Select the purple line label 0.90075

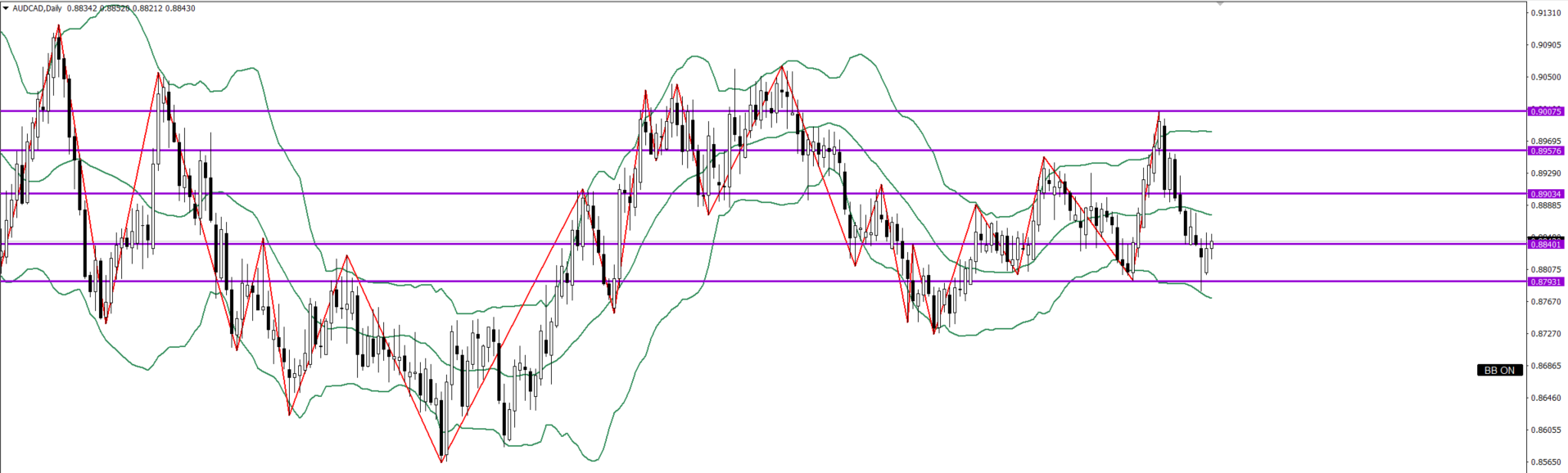point(1546,111)
